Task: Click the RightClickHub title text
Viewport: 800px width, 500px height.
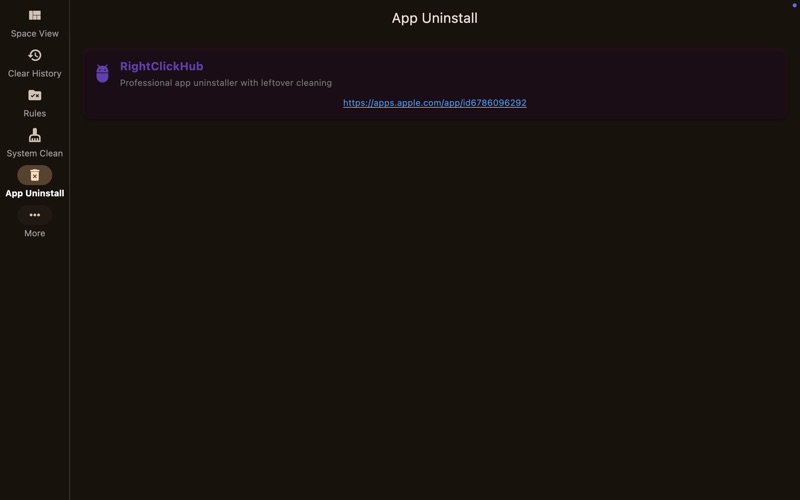Action: coord(161,66)
